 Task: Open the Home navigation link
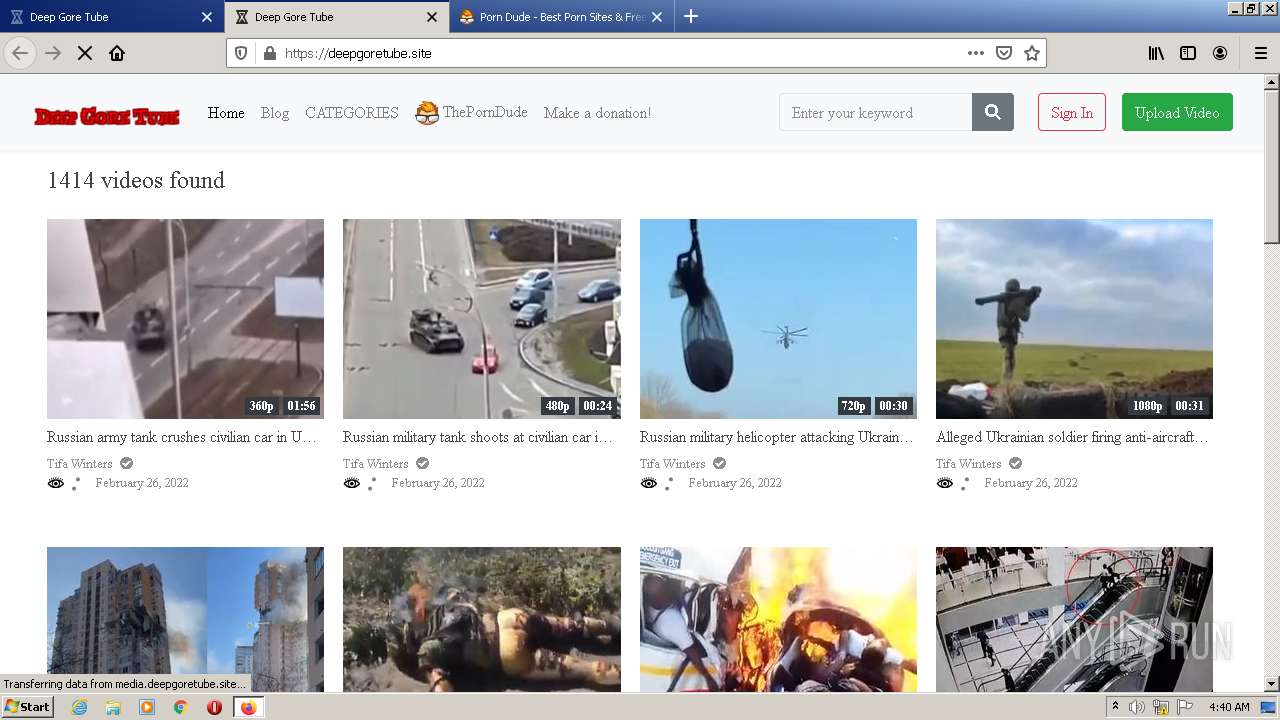pyautogui.click(x=226, y=113)
